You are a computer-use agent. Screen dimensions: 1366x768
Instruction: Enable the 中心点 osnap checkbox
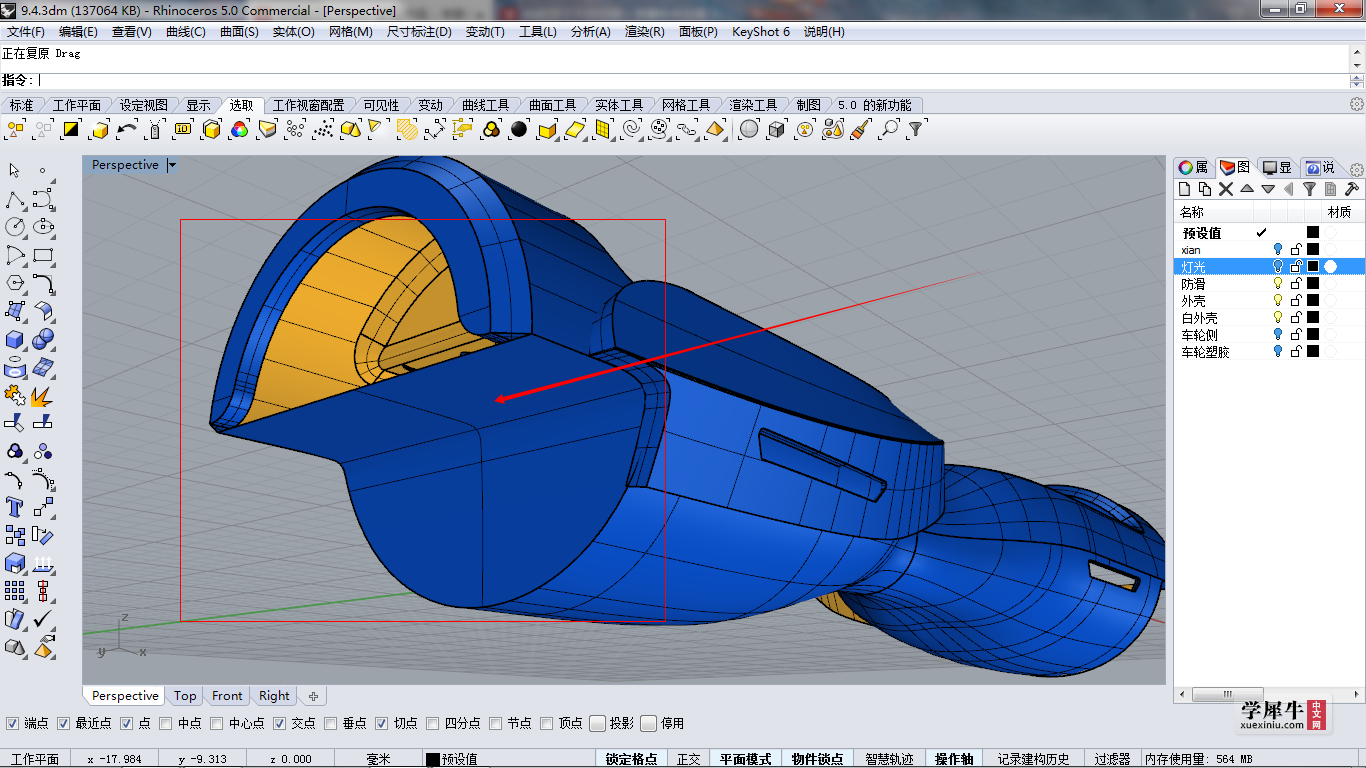pos(218,723)
